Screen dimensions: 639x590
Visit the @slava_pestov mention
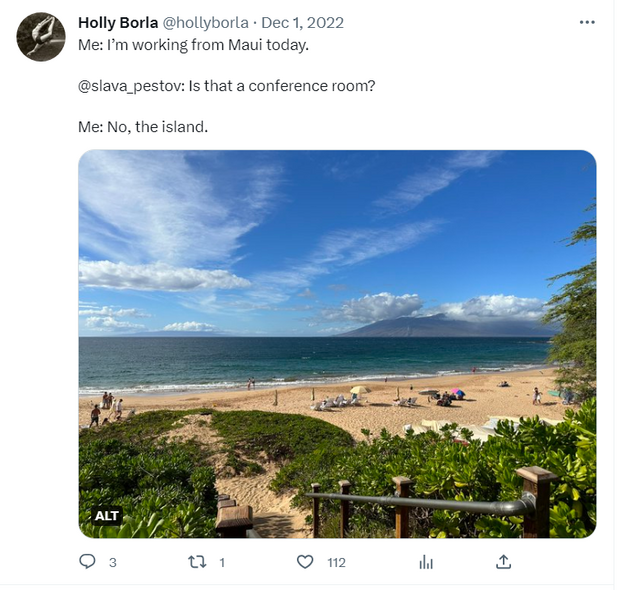click(129, 86)
